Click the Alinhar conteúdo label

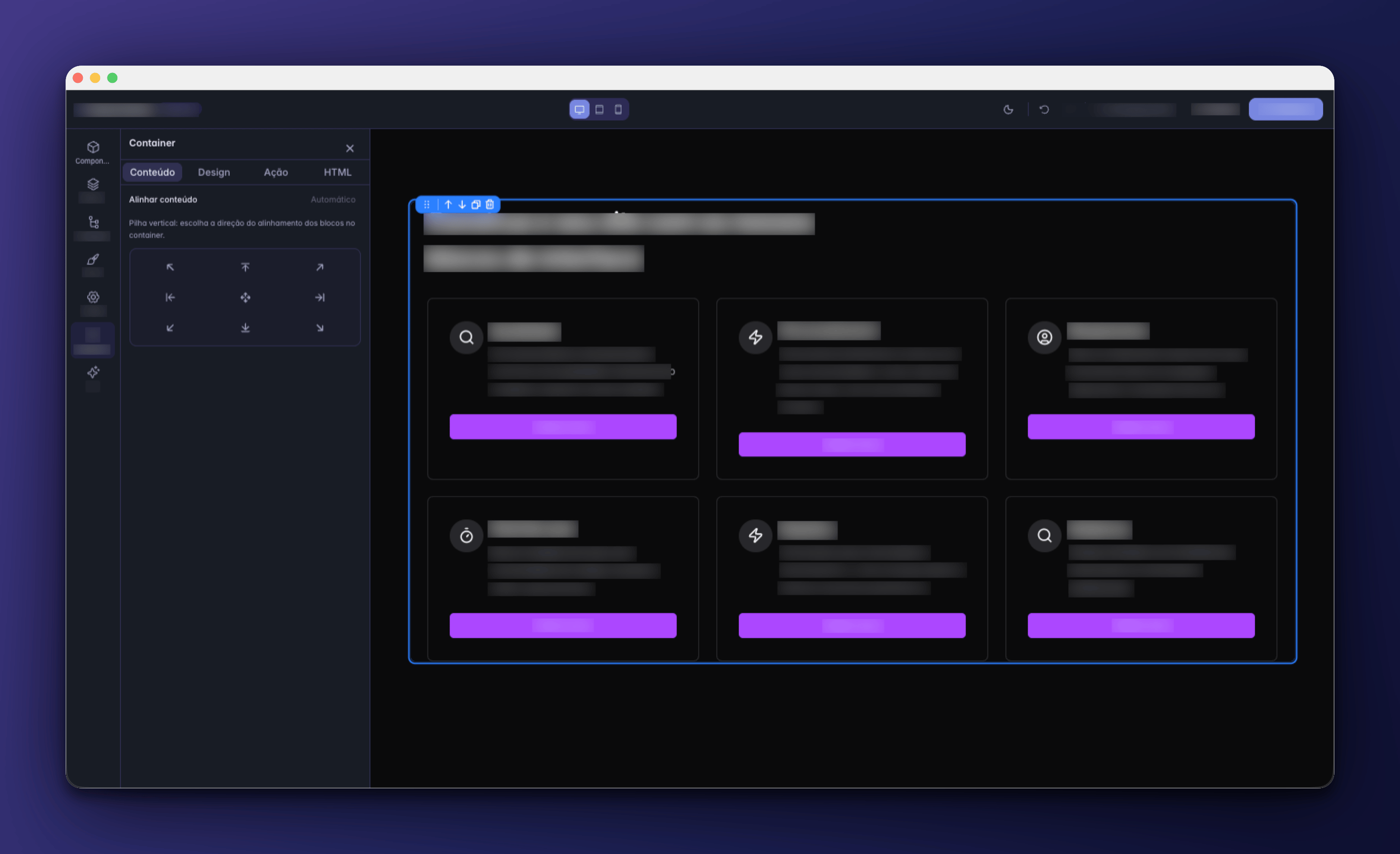pyautogui.click(x=163, y=199)
